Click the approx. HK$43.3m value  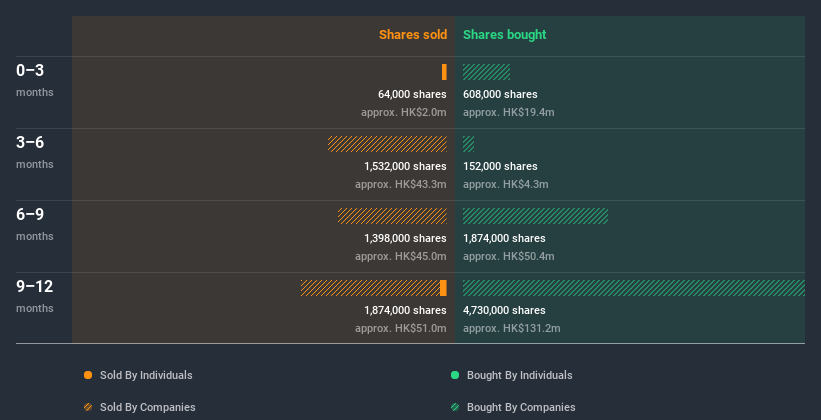(x=401, y=184)
